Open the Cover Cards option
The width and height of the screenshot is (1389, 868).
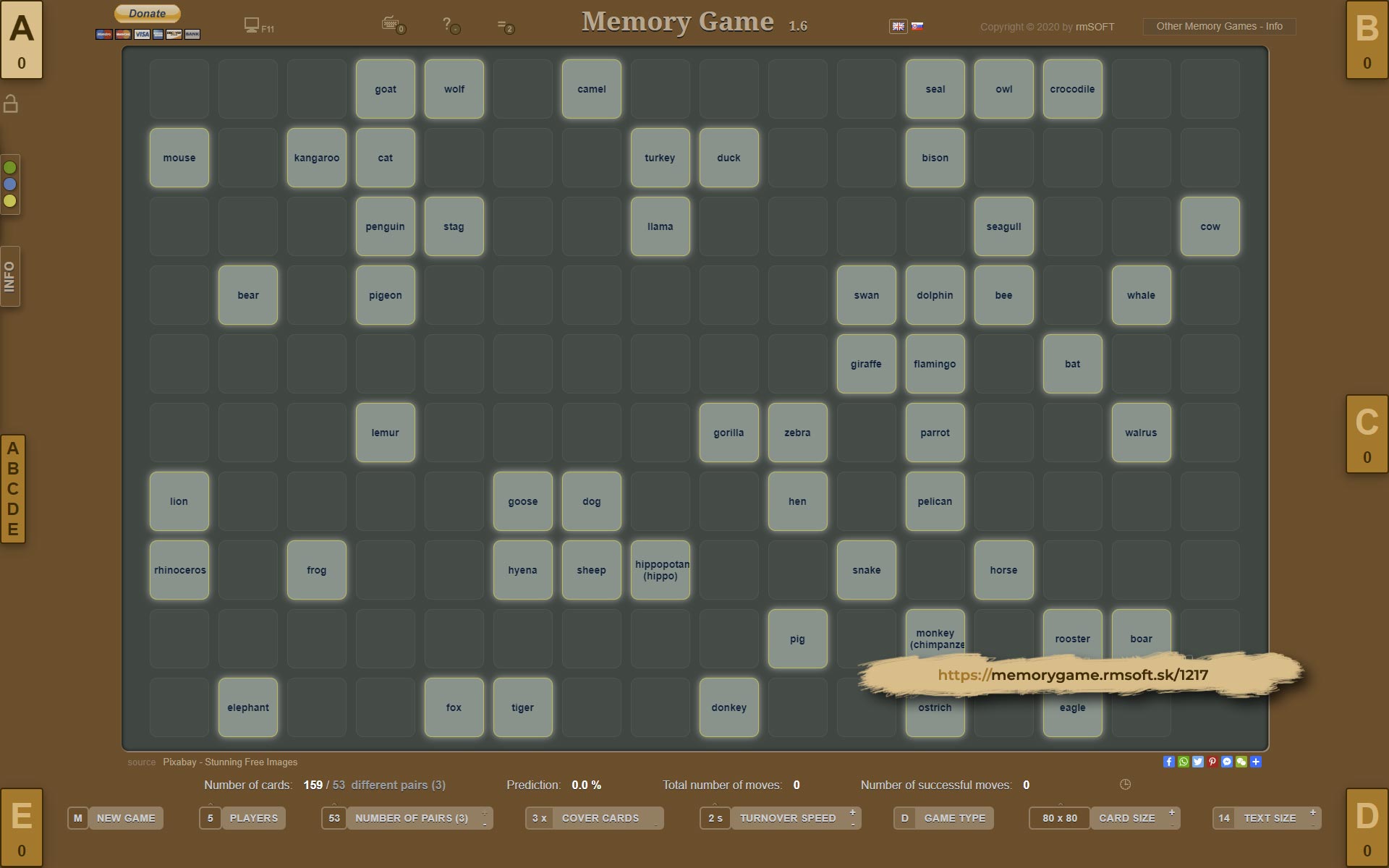tap(600, 818)
